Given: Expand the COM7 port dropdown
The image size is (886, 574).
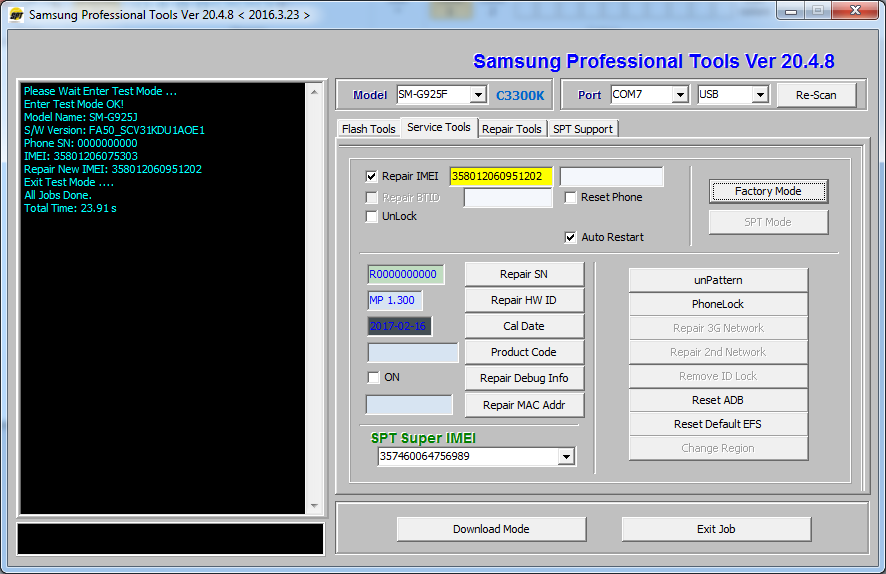Looking at the screenshot, I should [x=680, y=94].
